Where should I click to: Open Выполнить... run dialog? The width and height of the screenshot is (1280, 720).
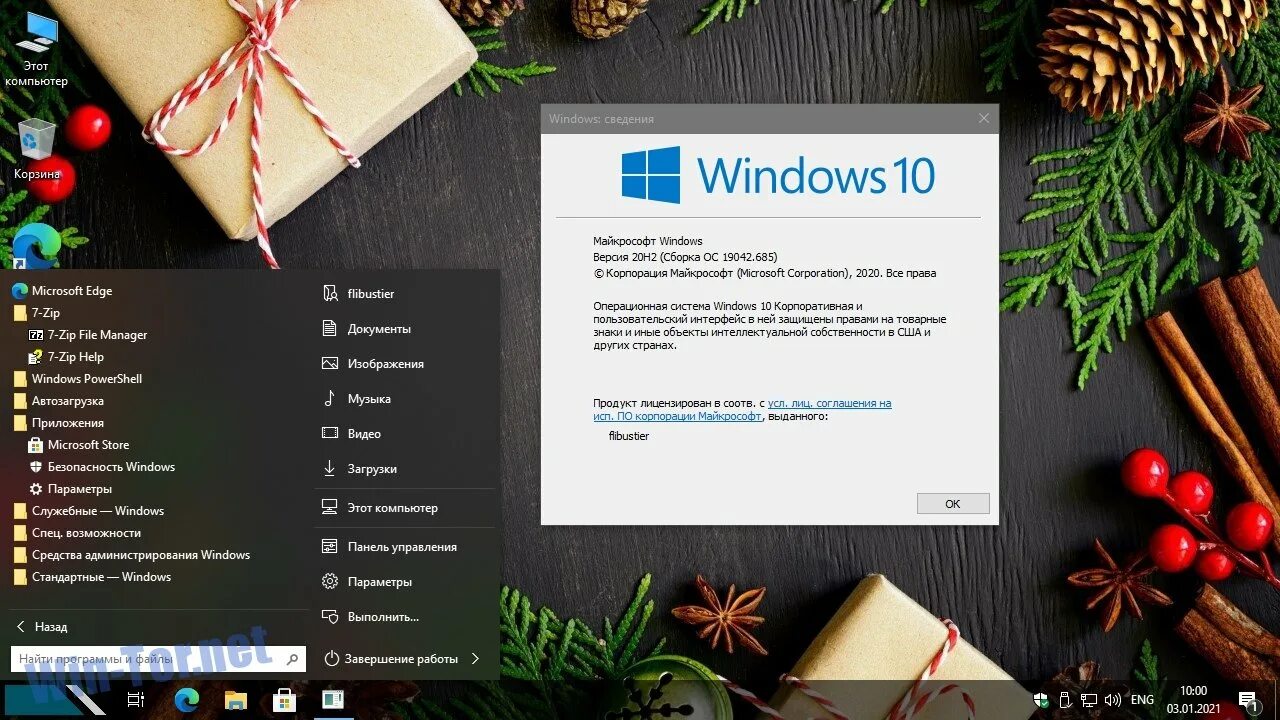coord(370,617)
